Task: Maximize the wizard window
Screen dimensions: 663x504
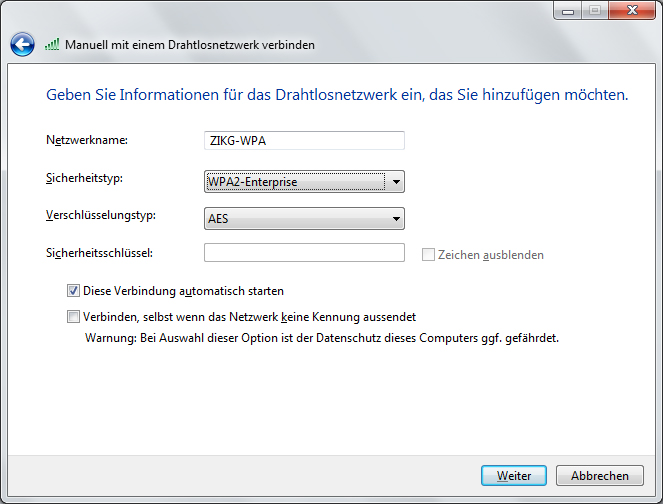Action: [595, 11]
